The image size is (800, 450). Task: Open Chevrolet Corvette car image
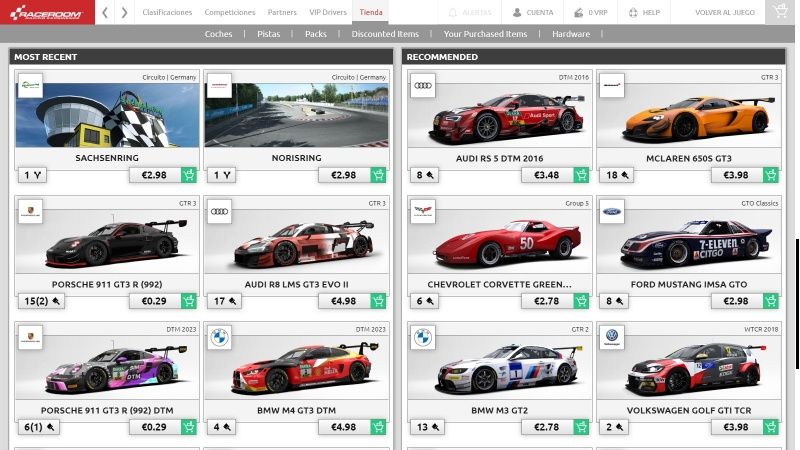tap(499, 241)
